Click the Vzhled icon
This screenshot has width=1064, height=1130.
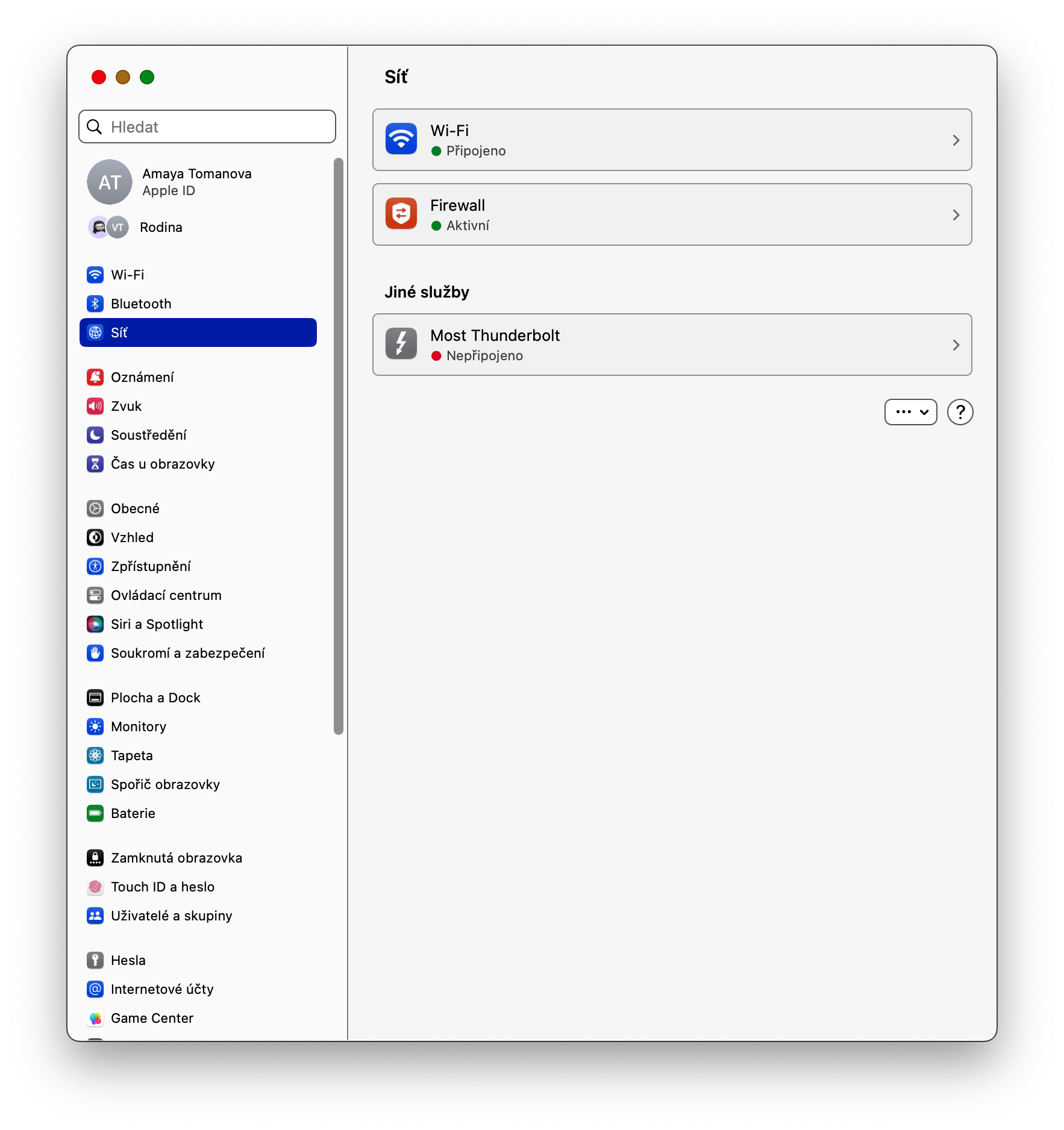click(95, 537)
